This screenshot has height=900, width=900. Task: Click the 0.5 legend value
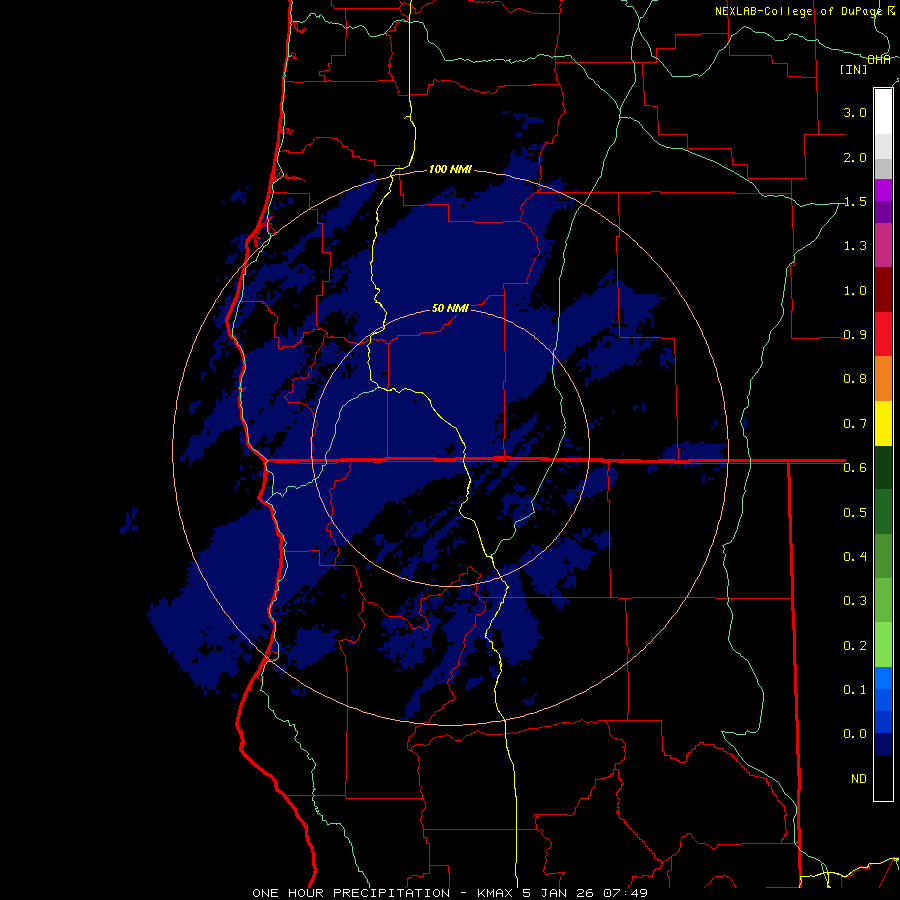(855, 512)
